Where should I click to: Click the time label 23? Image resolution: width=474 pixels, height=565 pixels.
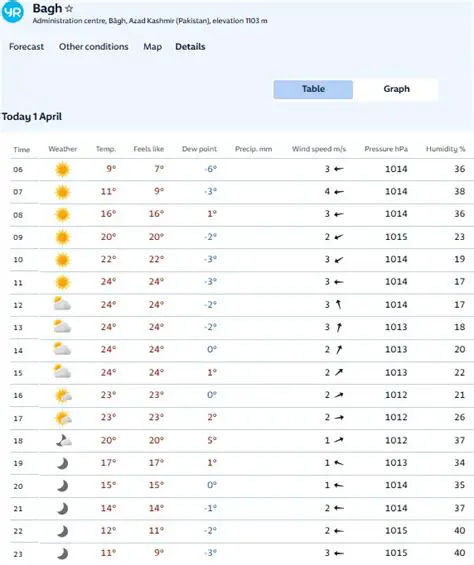(18, 554)
